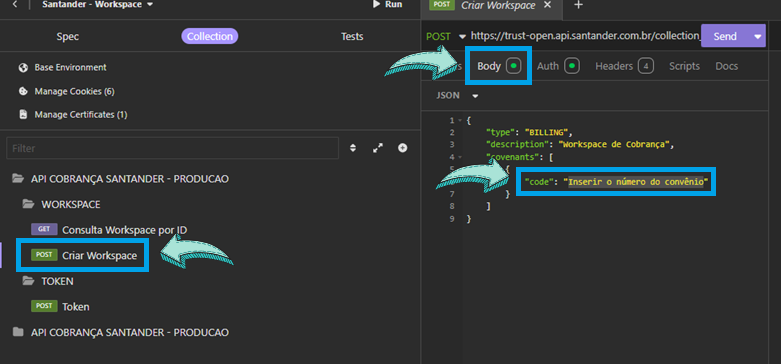
Task: Click the "Workspace de Cobrança" description value
Action: (615, 145)
